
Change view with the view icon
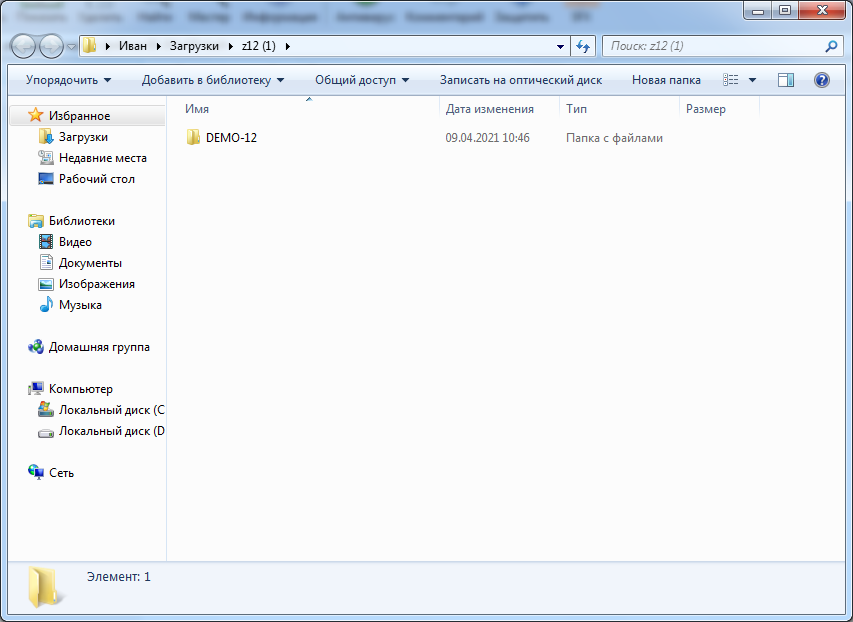(x=731, y=80)
